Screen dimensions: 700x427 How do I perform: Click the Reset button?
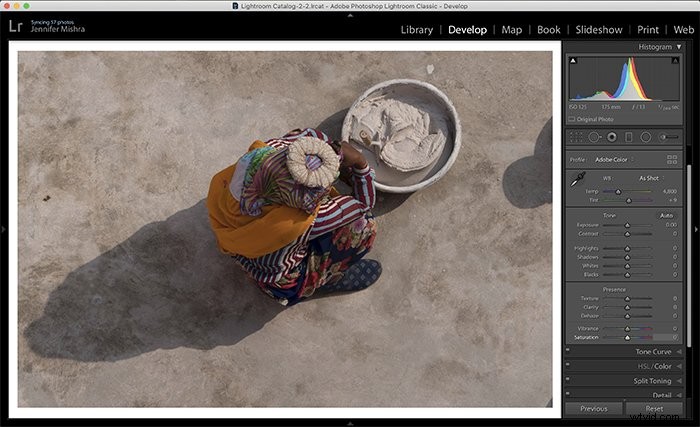[654, 408]
